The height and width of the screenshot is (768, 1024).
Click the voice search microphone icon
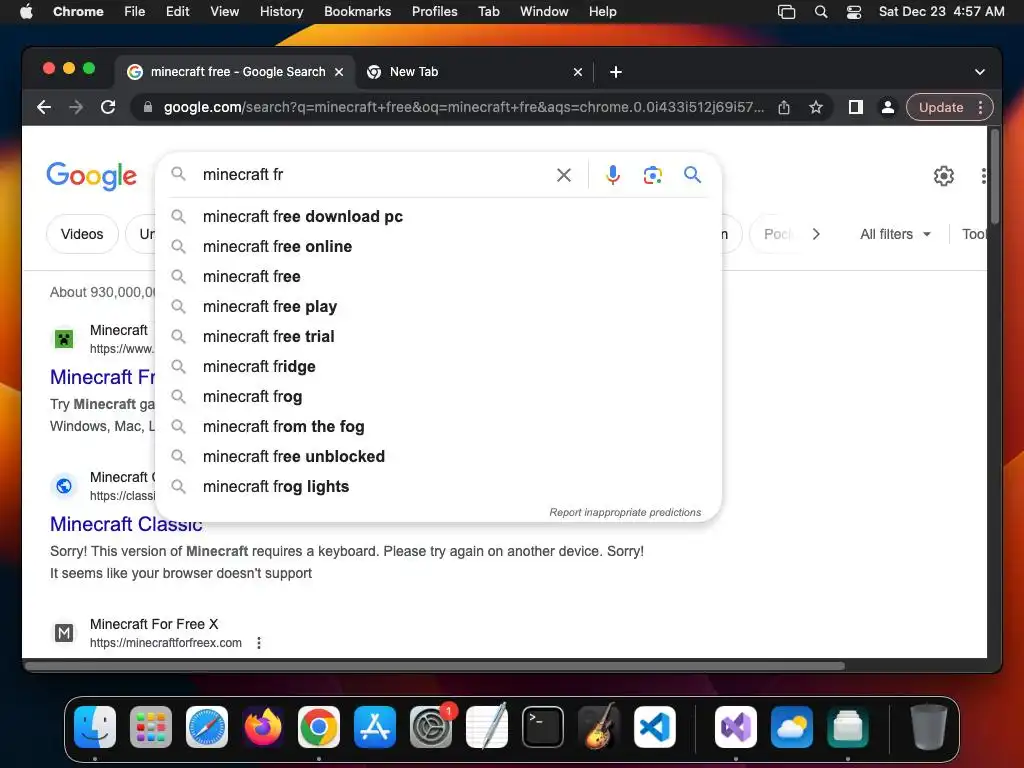[x=613, y=175]
